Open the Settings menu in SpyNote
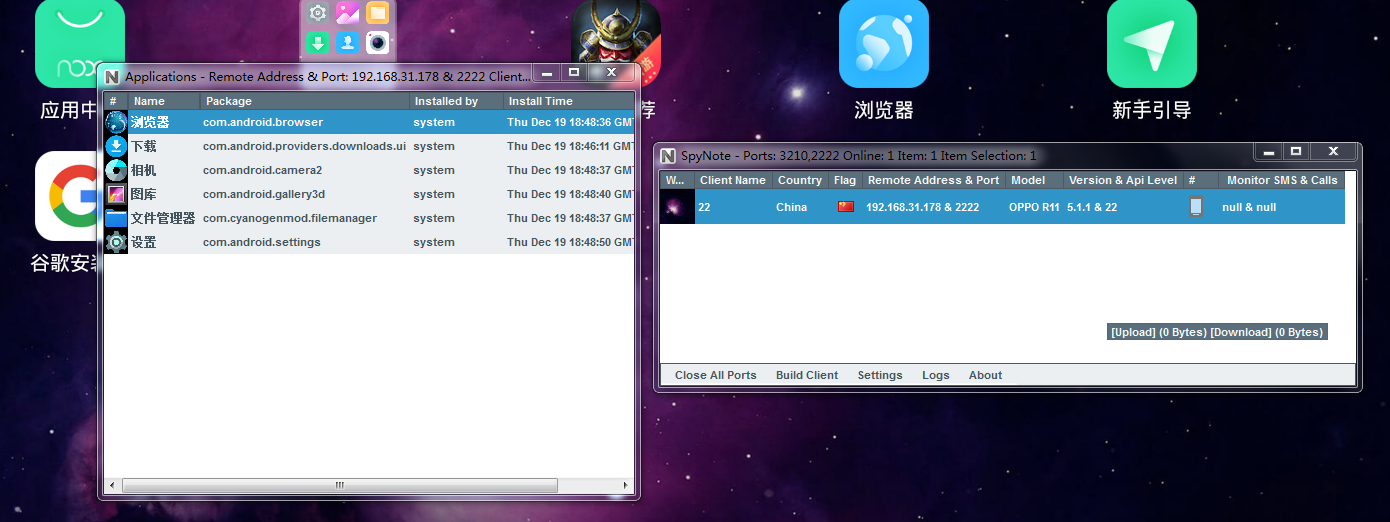 pos(880,375)
